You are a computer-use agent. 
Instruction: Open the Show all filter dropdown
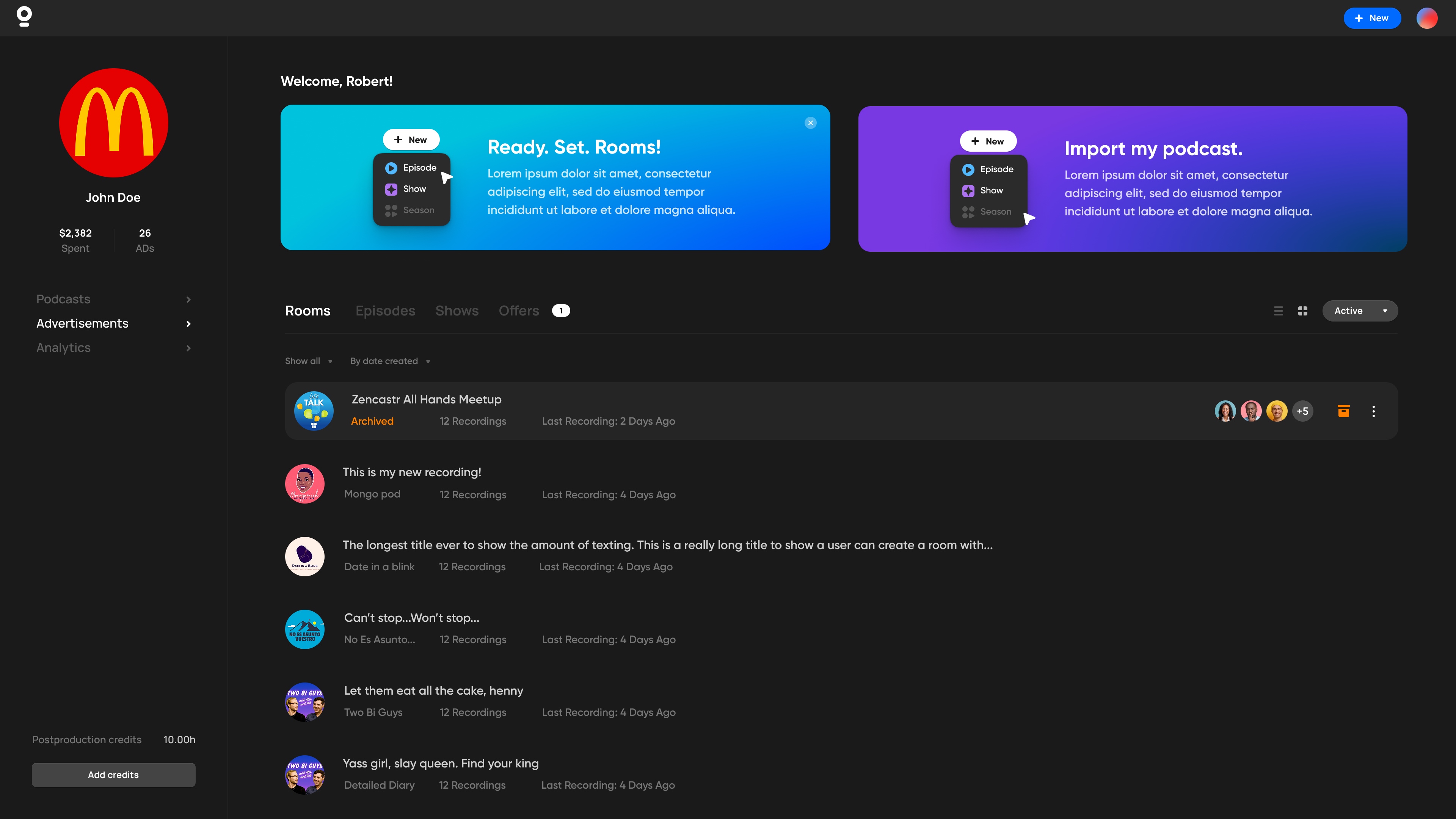[309, 361]
